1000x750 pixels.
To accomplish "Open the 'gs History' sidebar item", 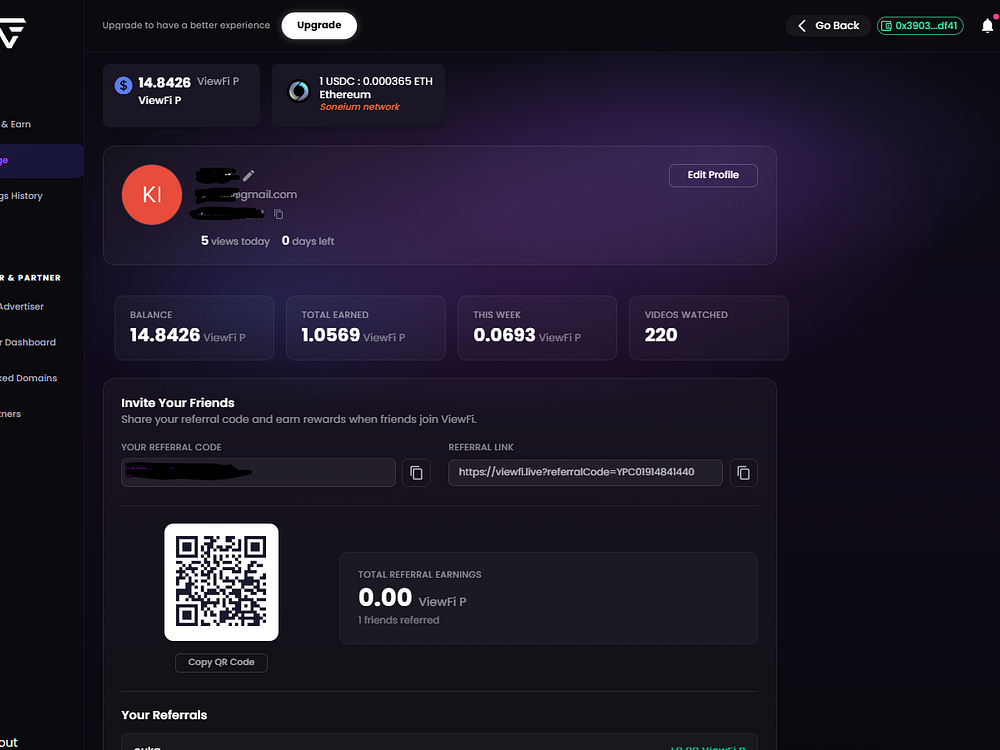I will click(21, 196).
